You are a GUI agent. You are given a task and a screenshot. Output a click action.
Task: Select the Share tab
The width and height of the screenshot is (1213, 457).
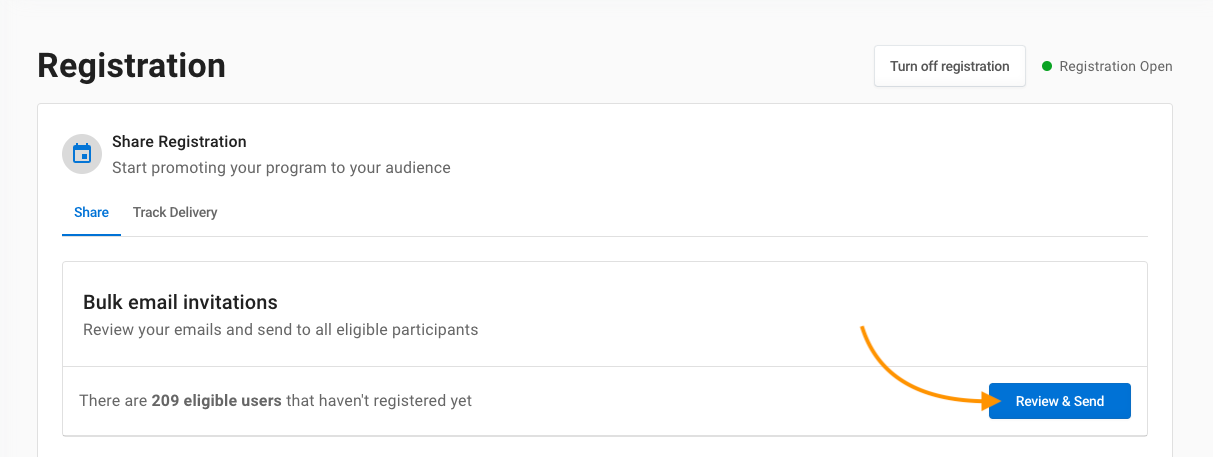(91, 212)
